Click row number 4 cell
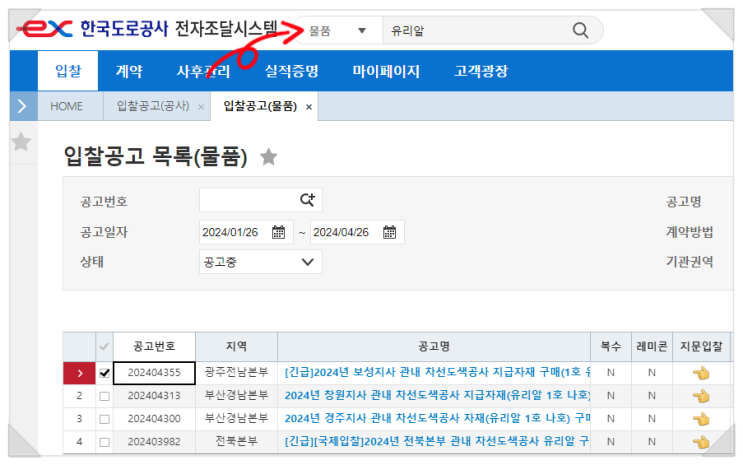The width and height of the screenshot is (743, 465). click(x=79, y=442)
